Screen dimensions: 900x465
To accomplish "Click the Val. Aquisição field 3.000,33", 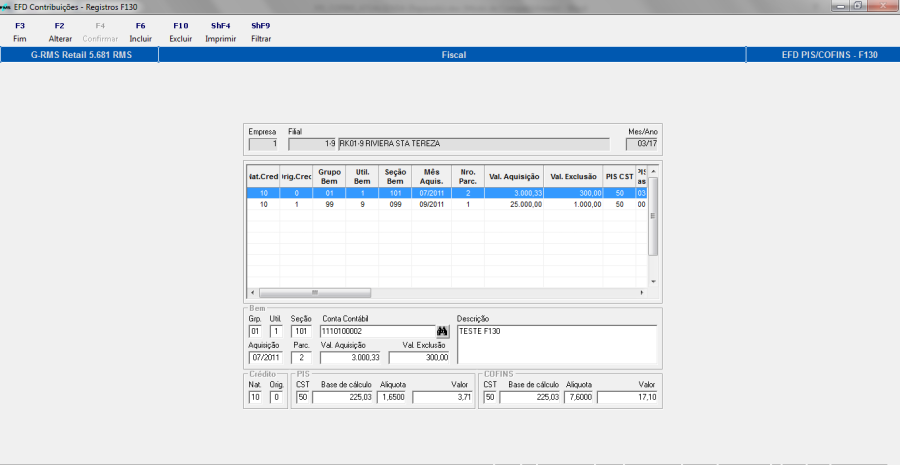I will coord(351,358).
